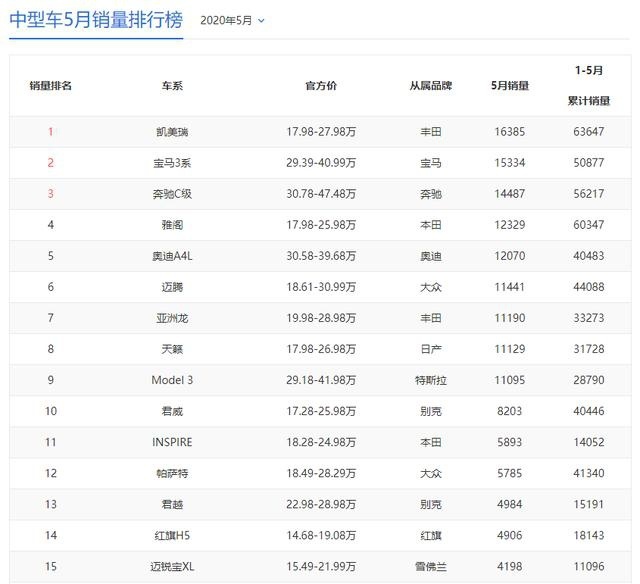This screenshot has width=640, height=584.
Task: Open the 凯美瑞 car series link
Action: point(172,132)
